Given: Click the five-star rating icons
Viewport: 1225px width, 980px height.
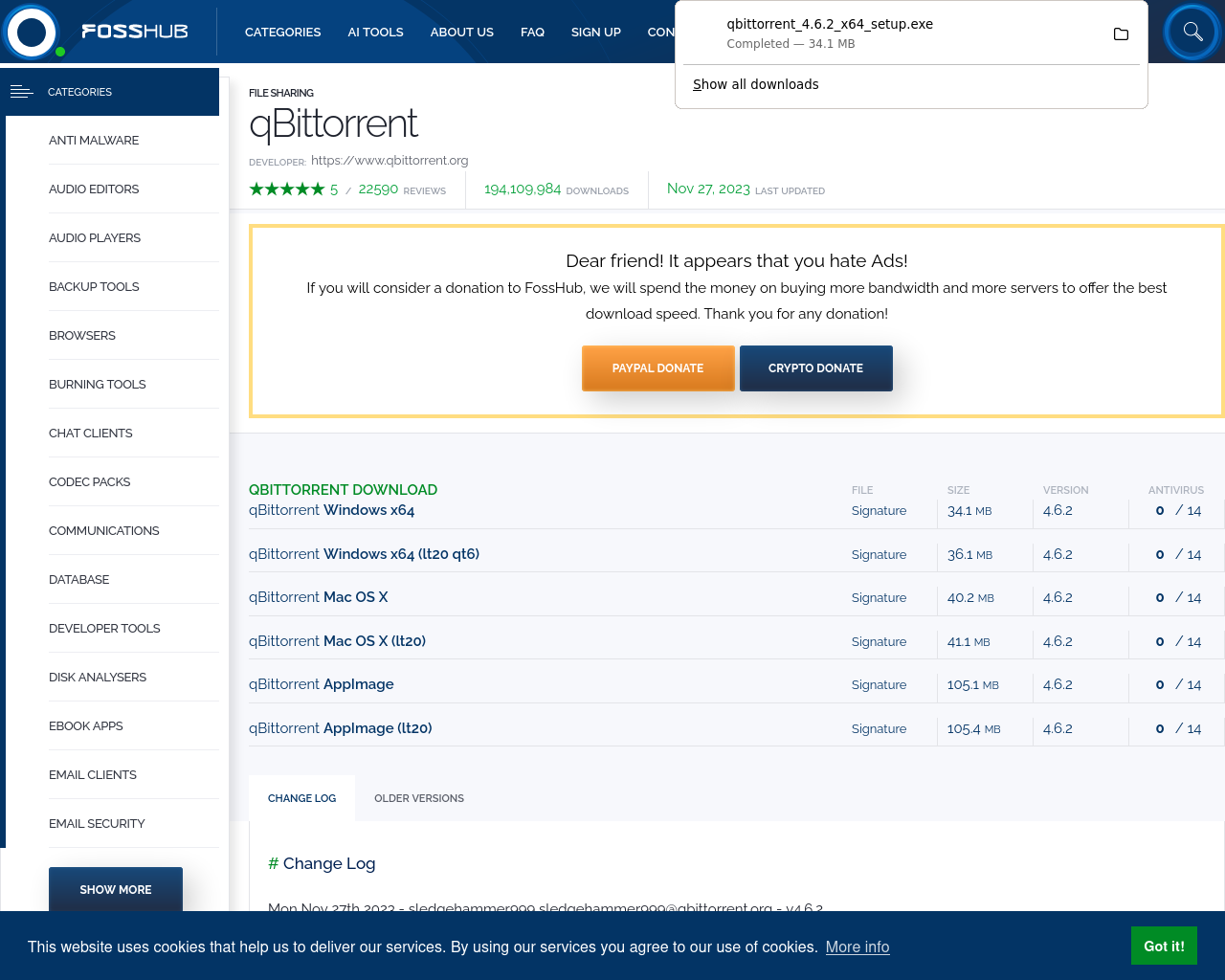Looking at the screenshot, I should click(x=286, y=189).
